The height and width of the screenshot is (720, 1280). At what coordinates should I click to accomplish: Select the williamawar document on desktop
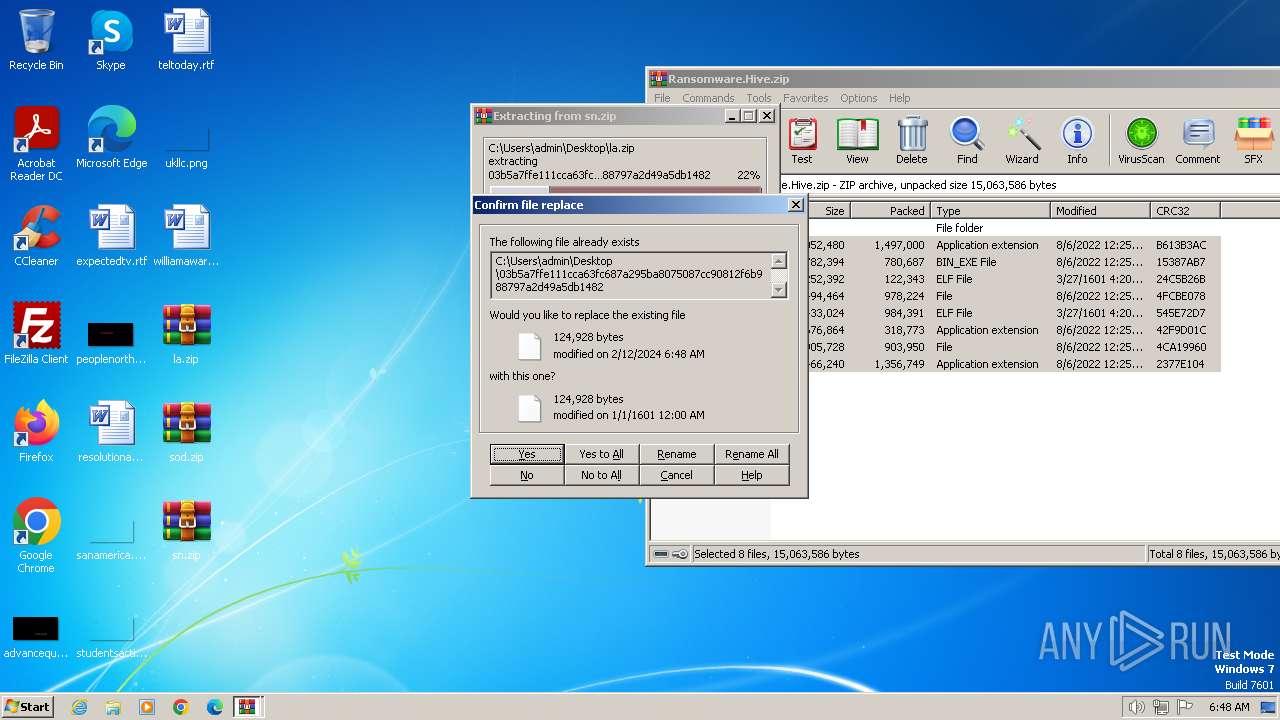point(186,236)
